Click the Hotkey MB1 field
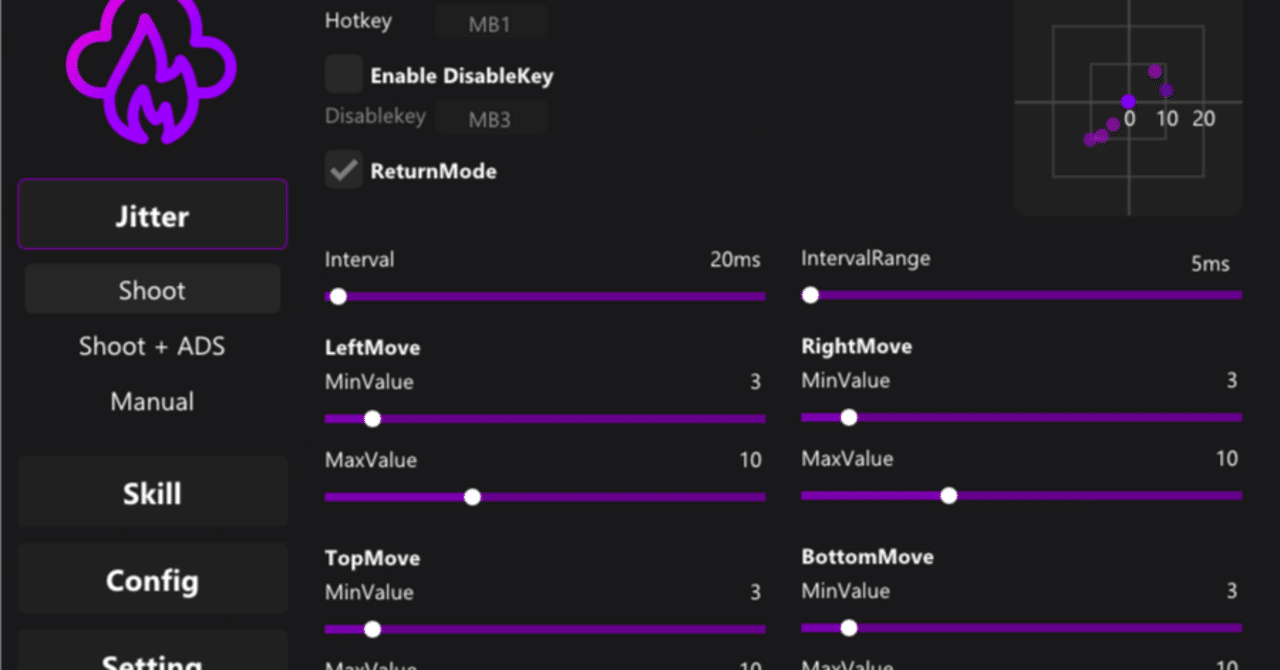Screen dimensions: 1280x670 pyautogui.click(x=490, y=23)
